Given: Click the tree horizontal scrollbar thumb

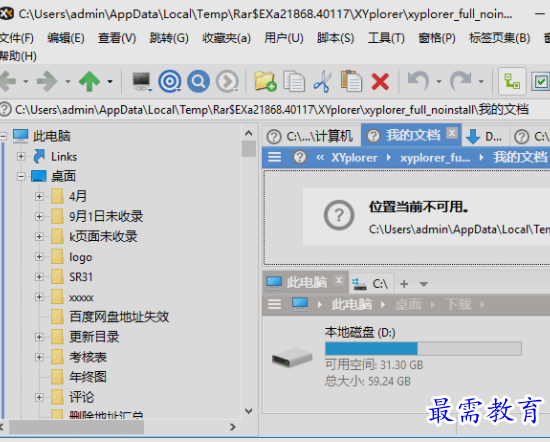Looking at the screenshot, I should pyautogui.click(x=76, y=427).
